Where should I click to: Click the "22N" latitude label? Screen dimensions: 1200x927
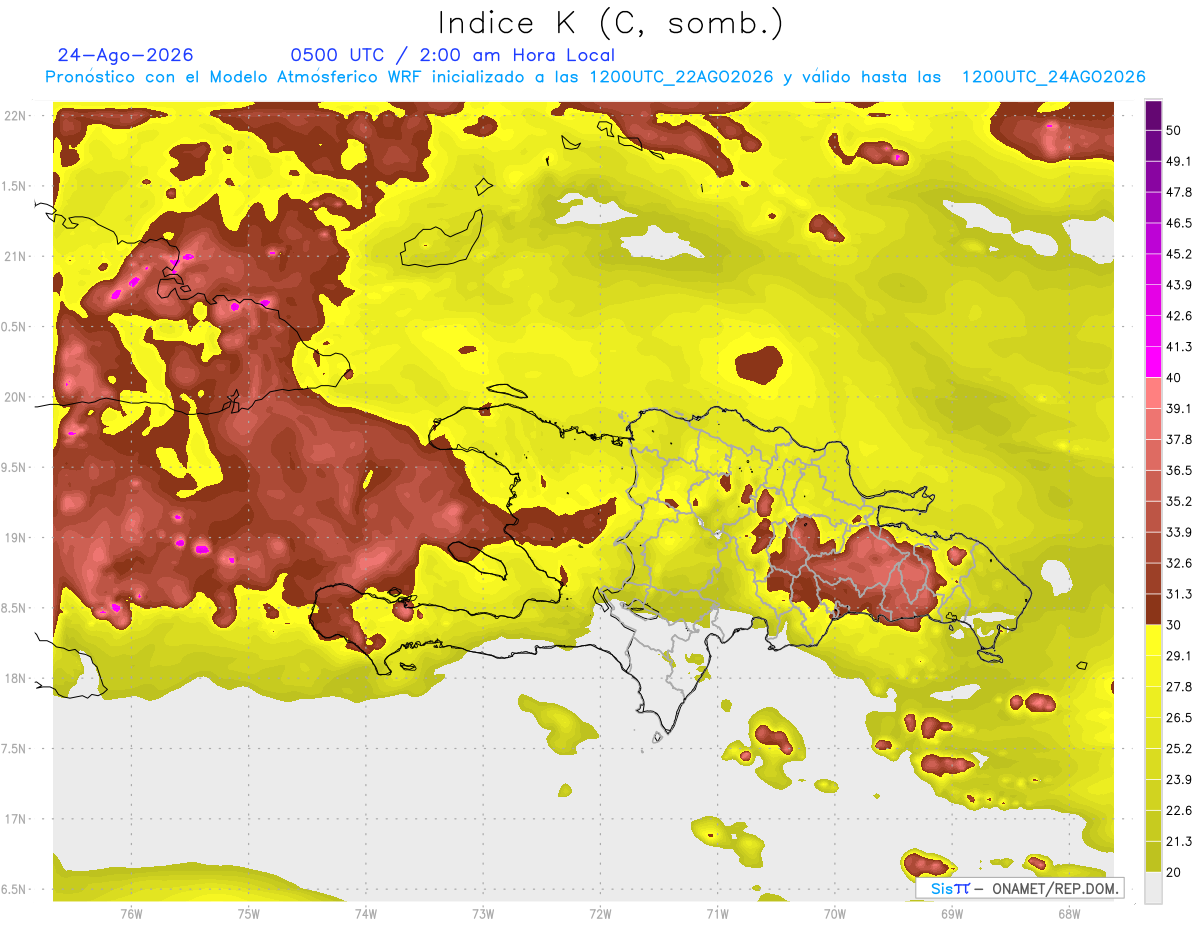click(15, 116)
